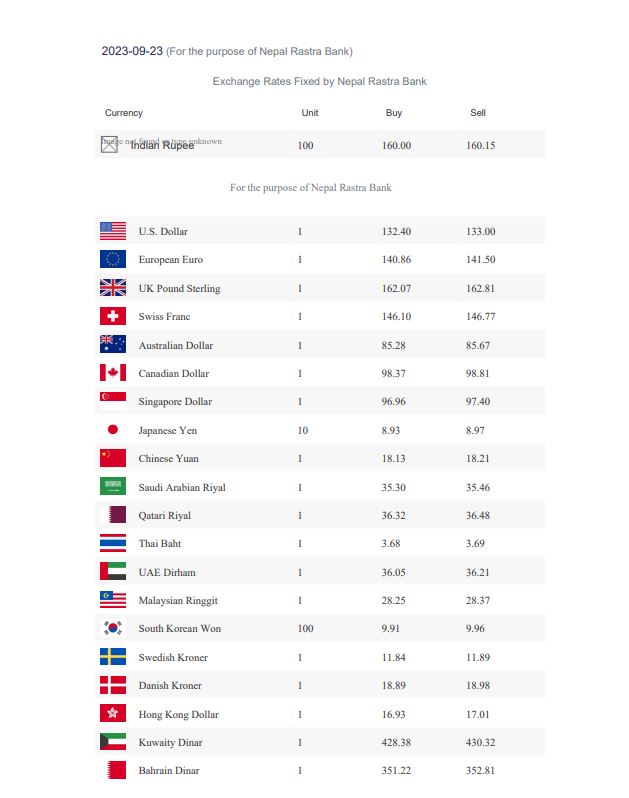The height and width of the screenshot is (798, 629).
Task: Click the European Union flag icon
Action: pyautogui.click(x=112, y=259)
